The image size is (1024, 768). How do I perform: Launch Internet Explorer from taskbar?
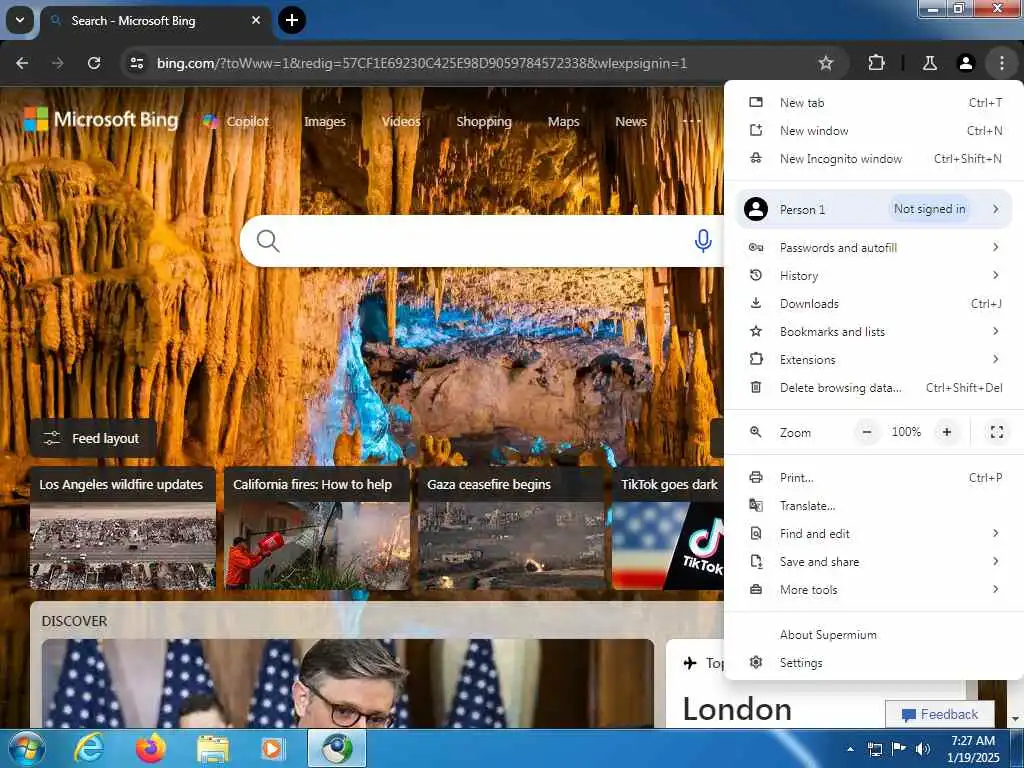coord(89,748)
